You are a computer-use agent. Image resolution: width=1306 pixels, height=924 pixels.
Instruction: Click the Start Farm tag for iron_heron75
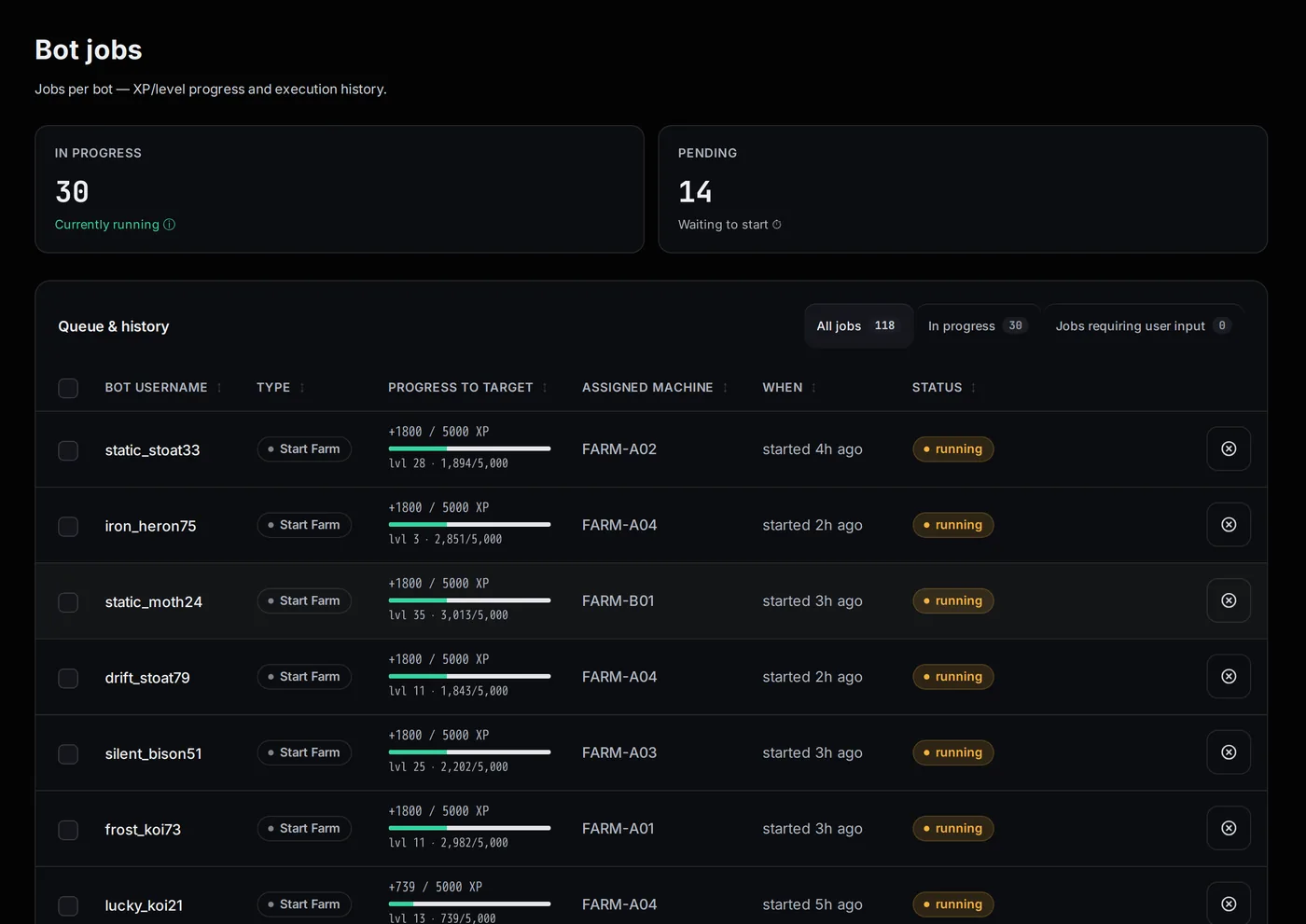point(304,525)
